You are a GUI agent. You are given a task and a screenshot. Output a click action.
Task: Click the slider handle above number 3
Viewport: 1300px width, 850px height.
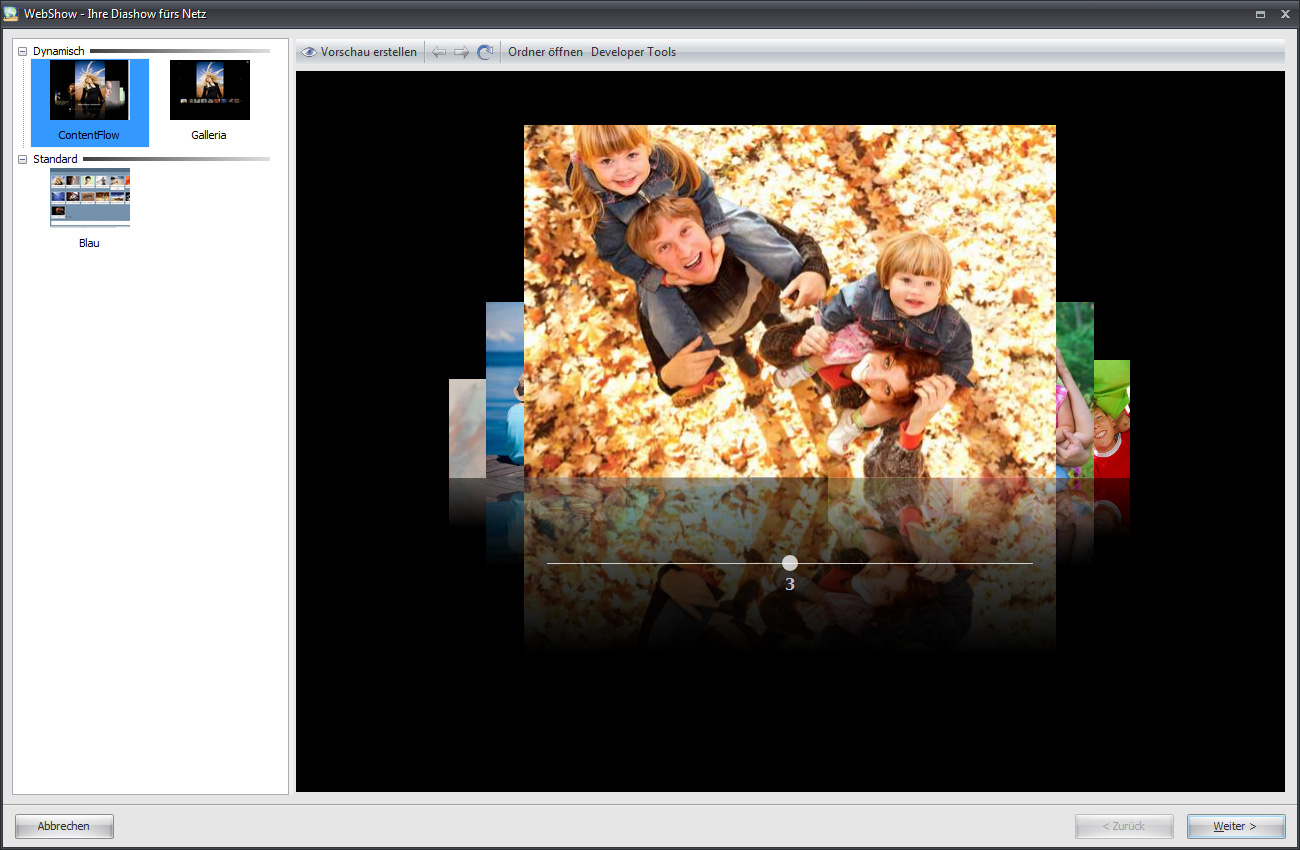click(790, 563)
